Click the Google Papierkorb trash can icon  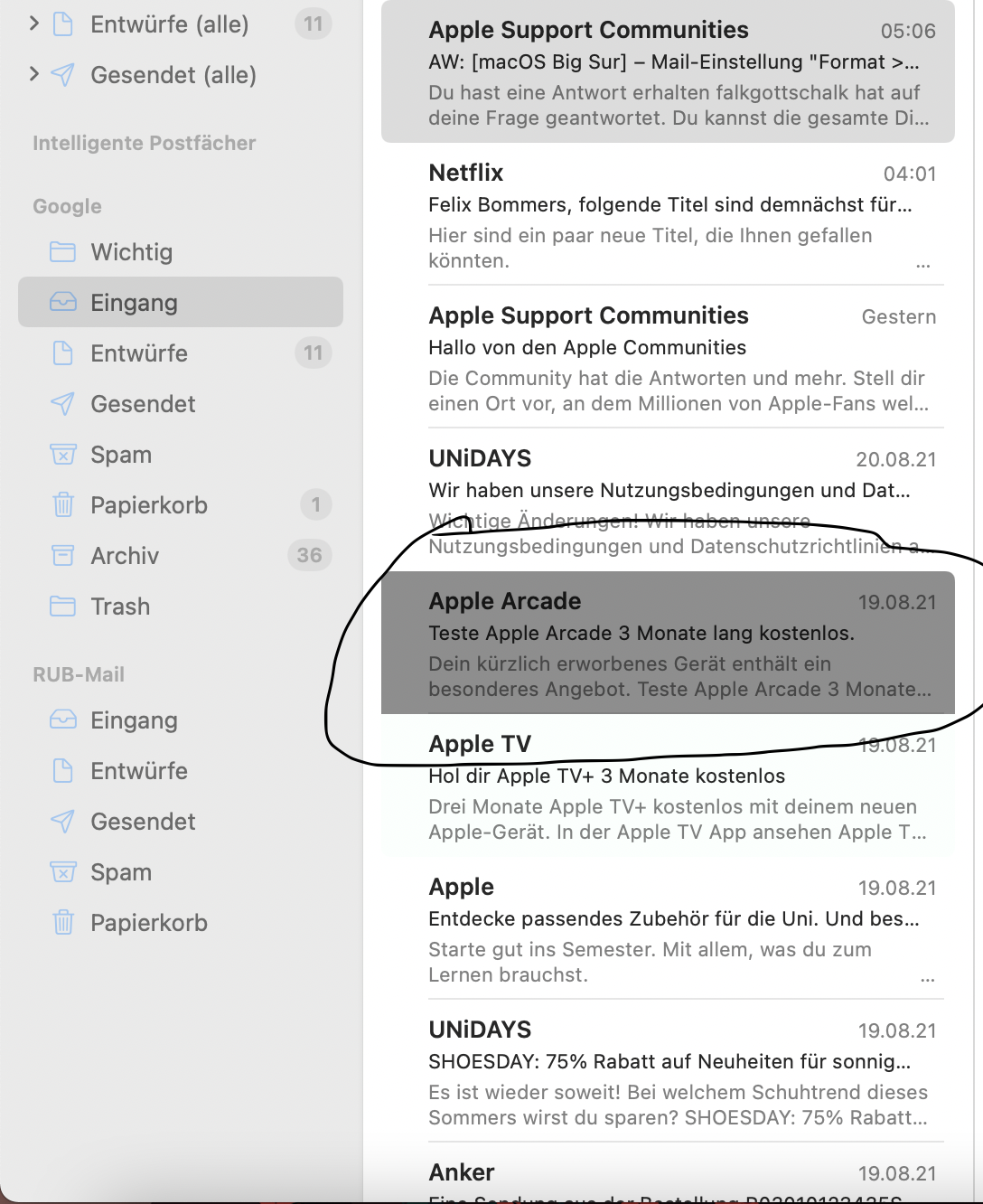tap(62, 505)
